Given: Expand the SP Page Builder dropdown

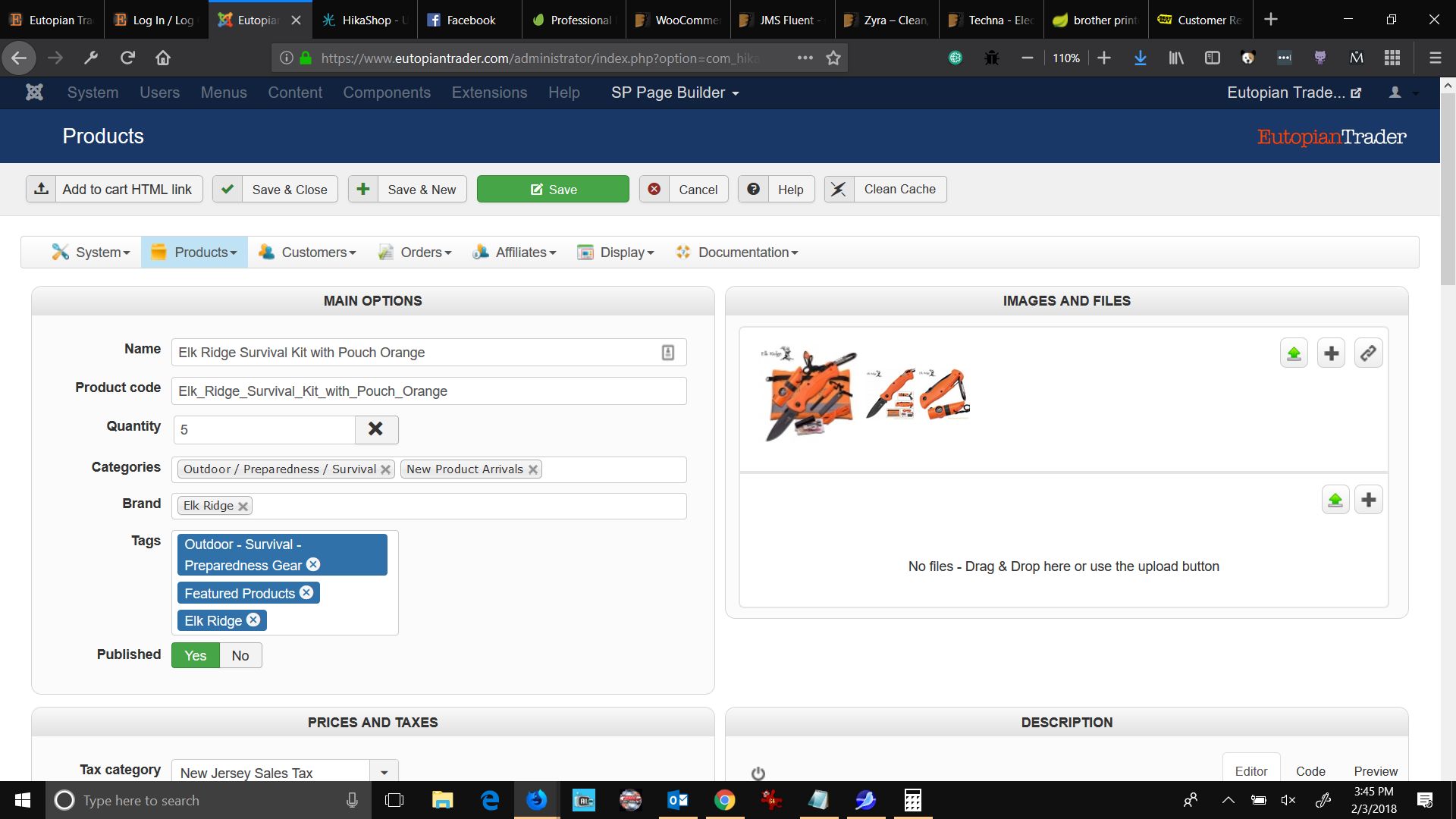Looking at the screenshot, I should [x=675, y=93].
